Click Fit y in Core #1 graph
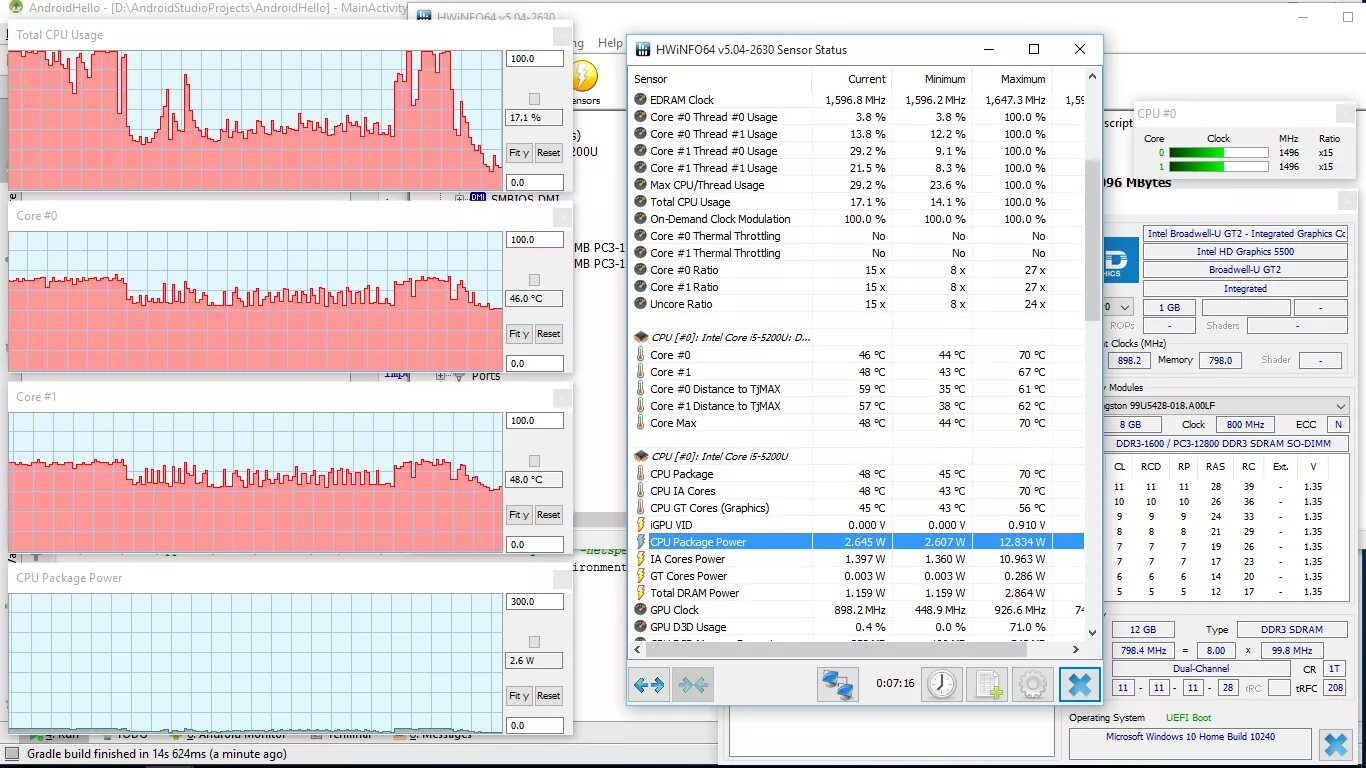This screenshot has width=1366, height=768. [519, 515]
